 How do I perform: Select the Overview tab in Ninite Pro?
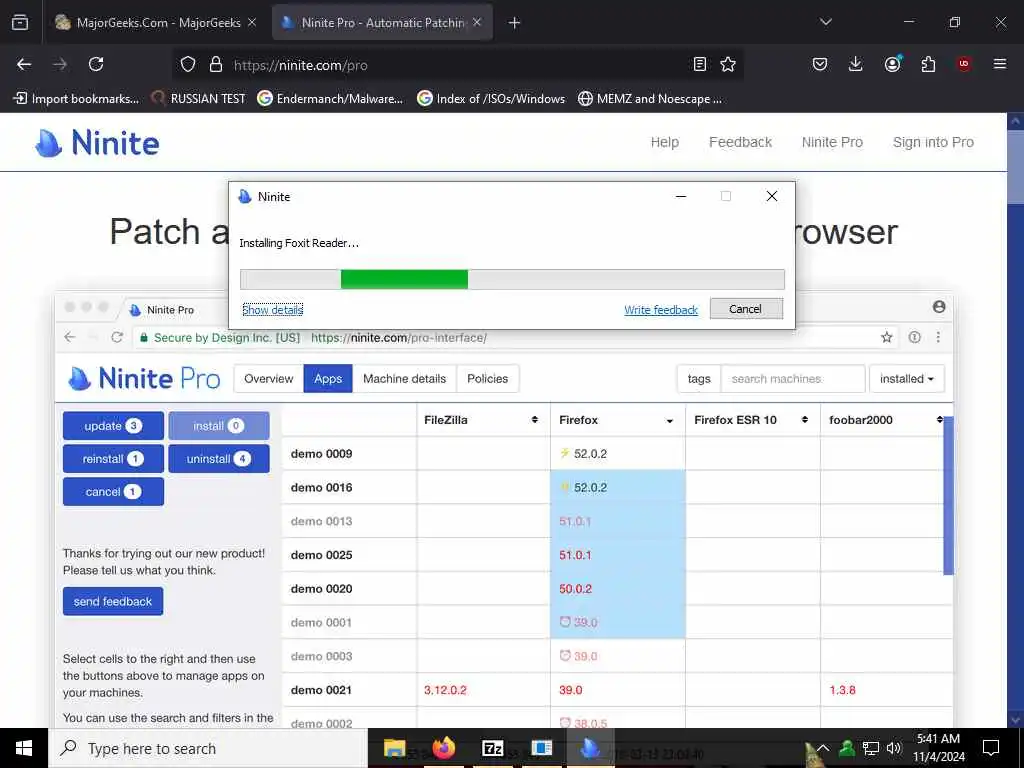(x=268, y=379)
